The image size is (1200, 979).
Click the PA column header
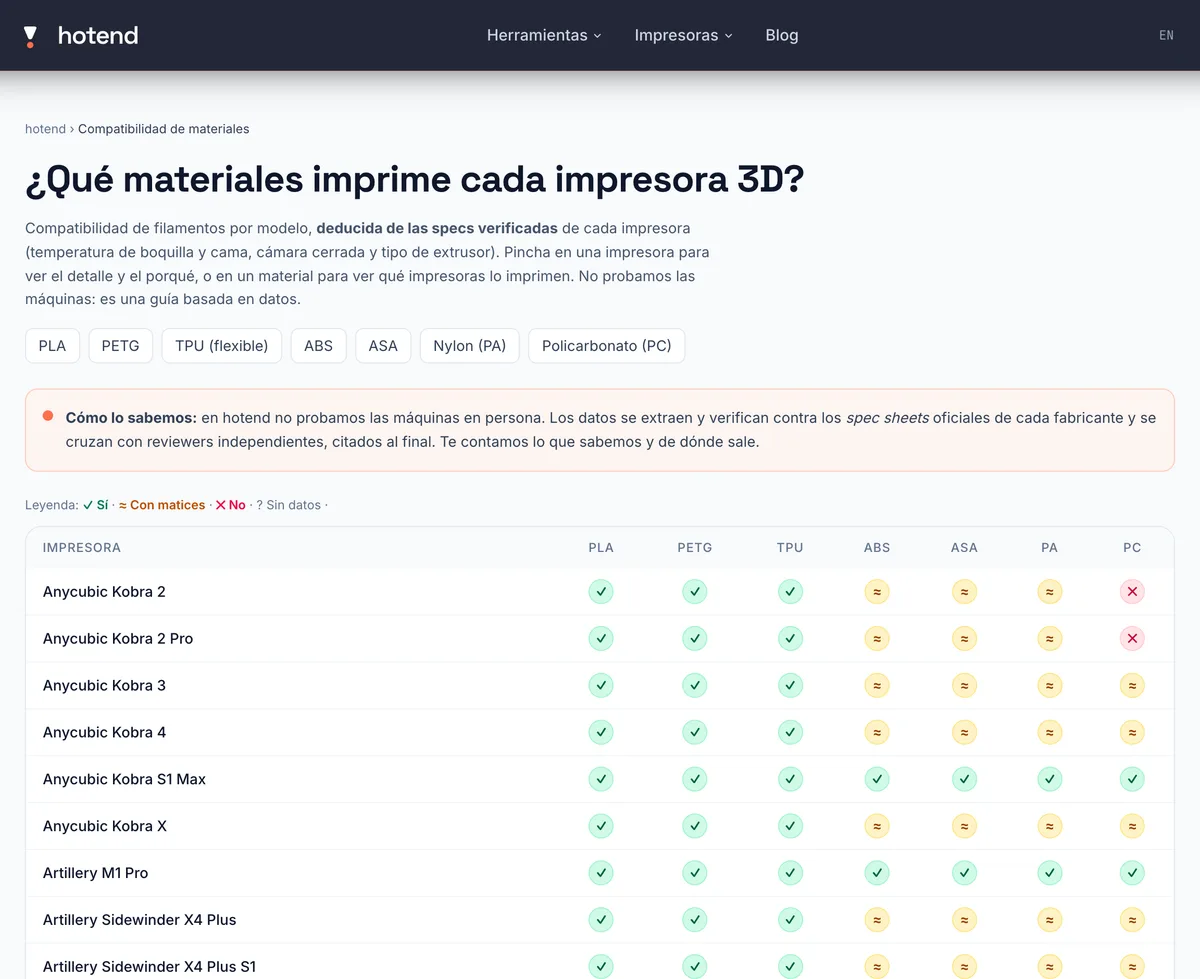[x=1049, y=548]
